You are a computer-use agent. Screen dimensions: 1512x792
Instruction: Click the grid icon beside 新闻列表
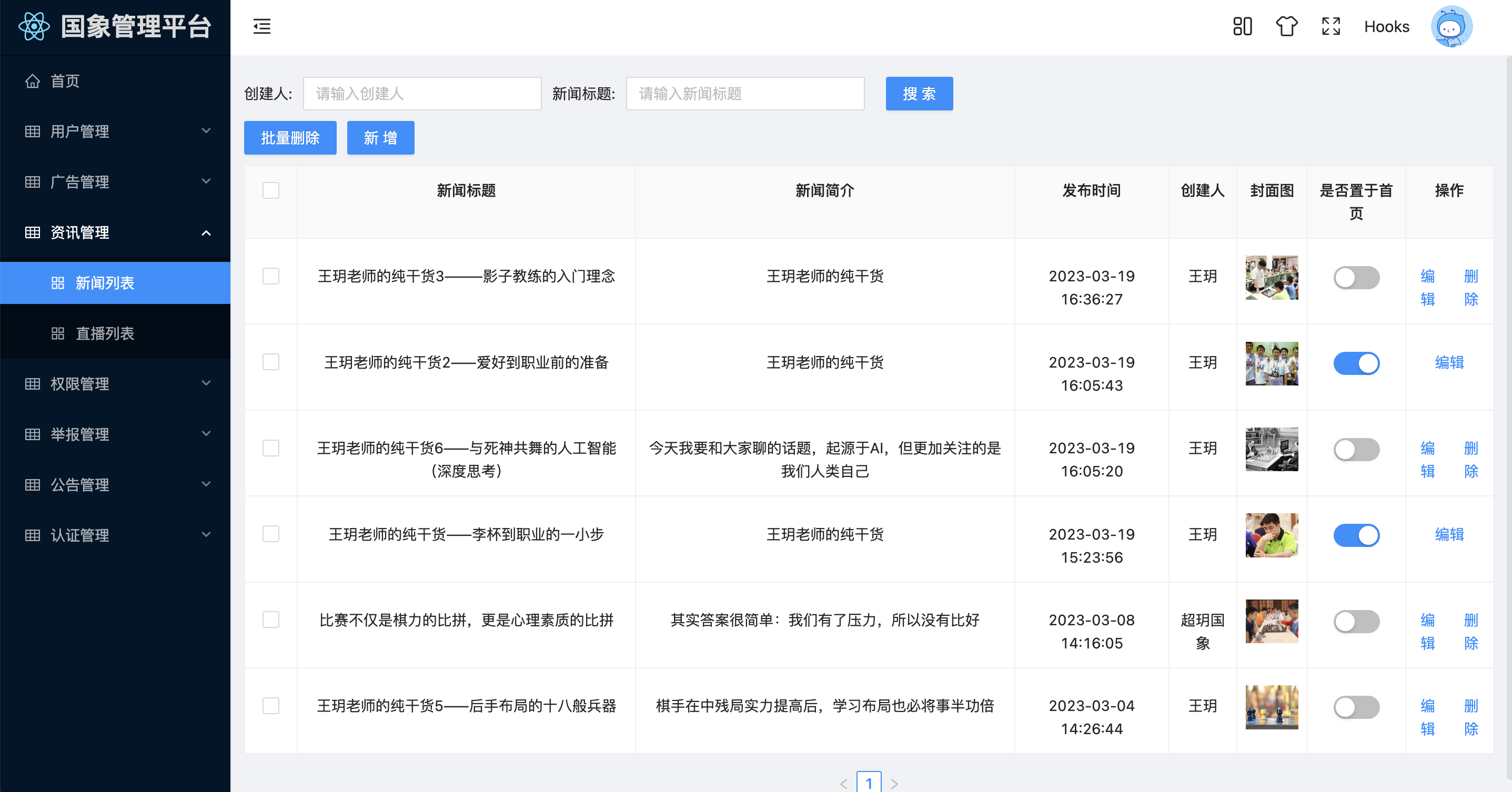tap(57, 283)
